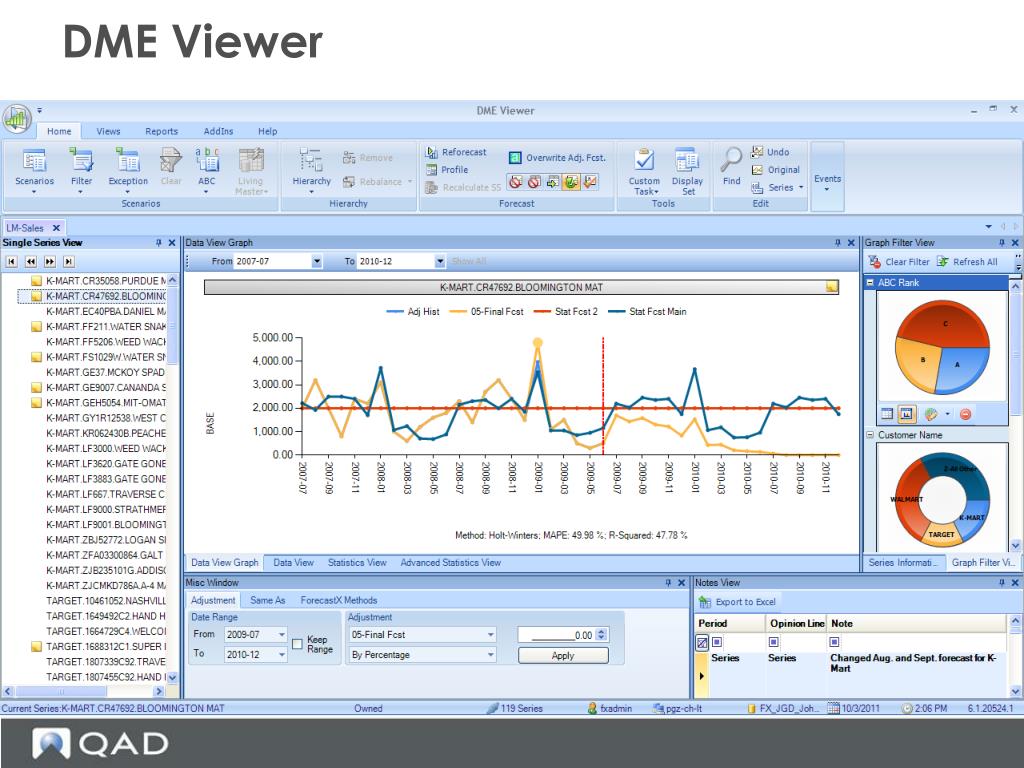This screenshot has height=768, width=1024.
Task: Click the rightmost red check icon in the Forecast group
Action: (x=590, y=182)
